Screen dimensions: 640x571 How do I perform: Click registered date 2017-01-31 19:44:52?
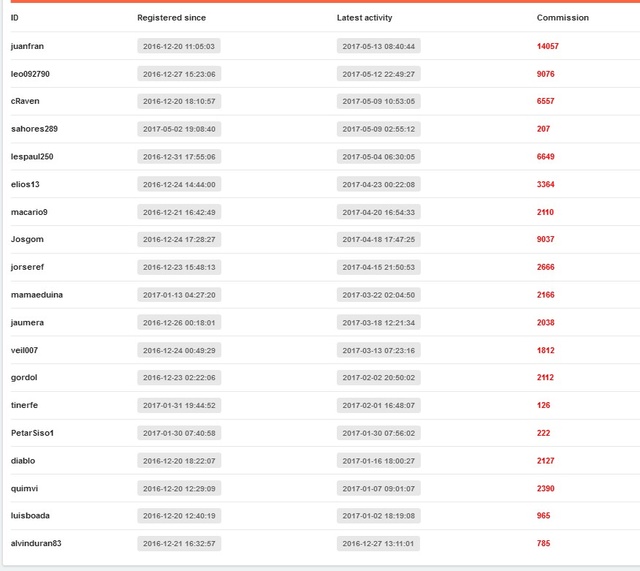(x=179, y=405)
